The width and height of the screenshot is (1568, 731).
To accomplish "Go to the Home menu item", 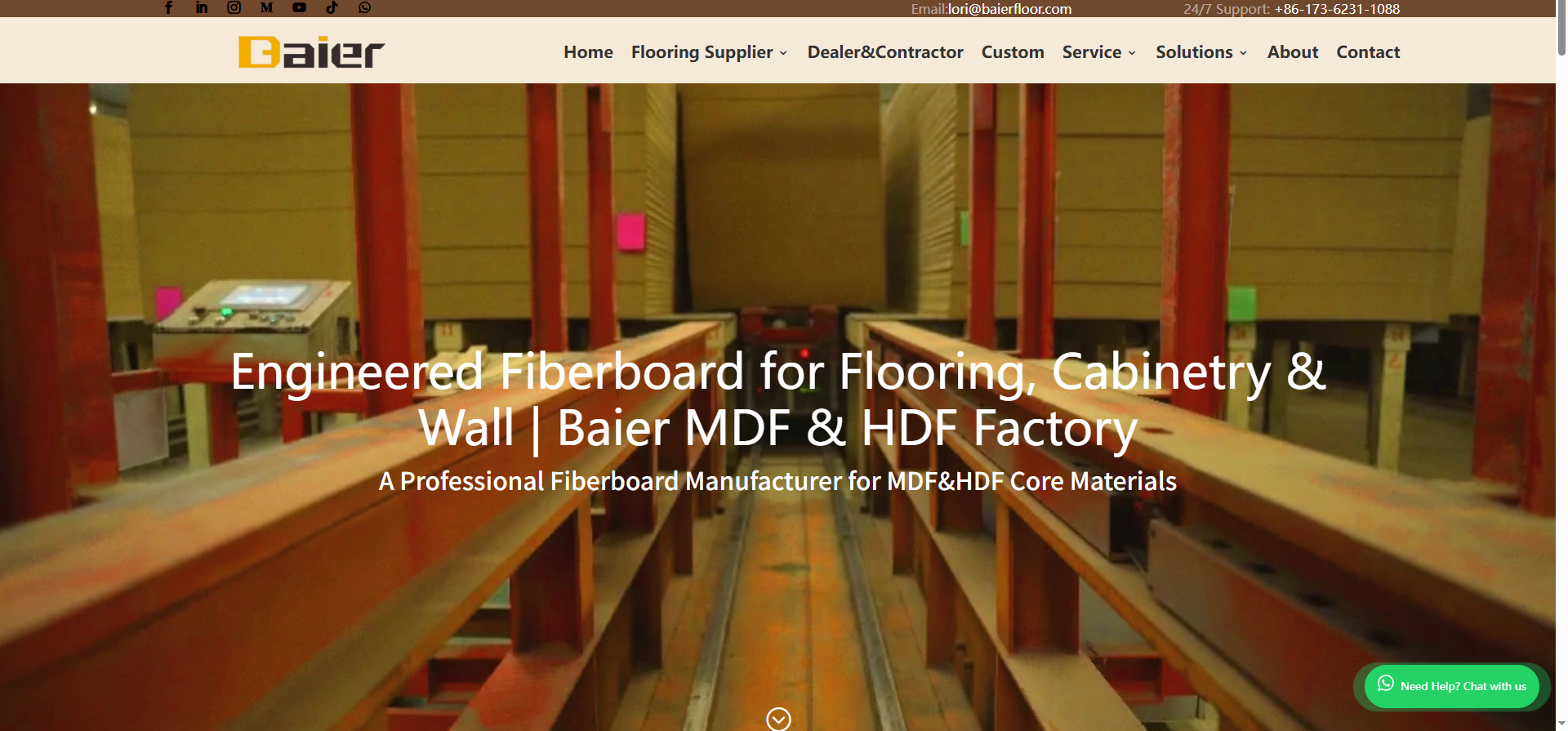I will coord(588,52).
